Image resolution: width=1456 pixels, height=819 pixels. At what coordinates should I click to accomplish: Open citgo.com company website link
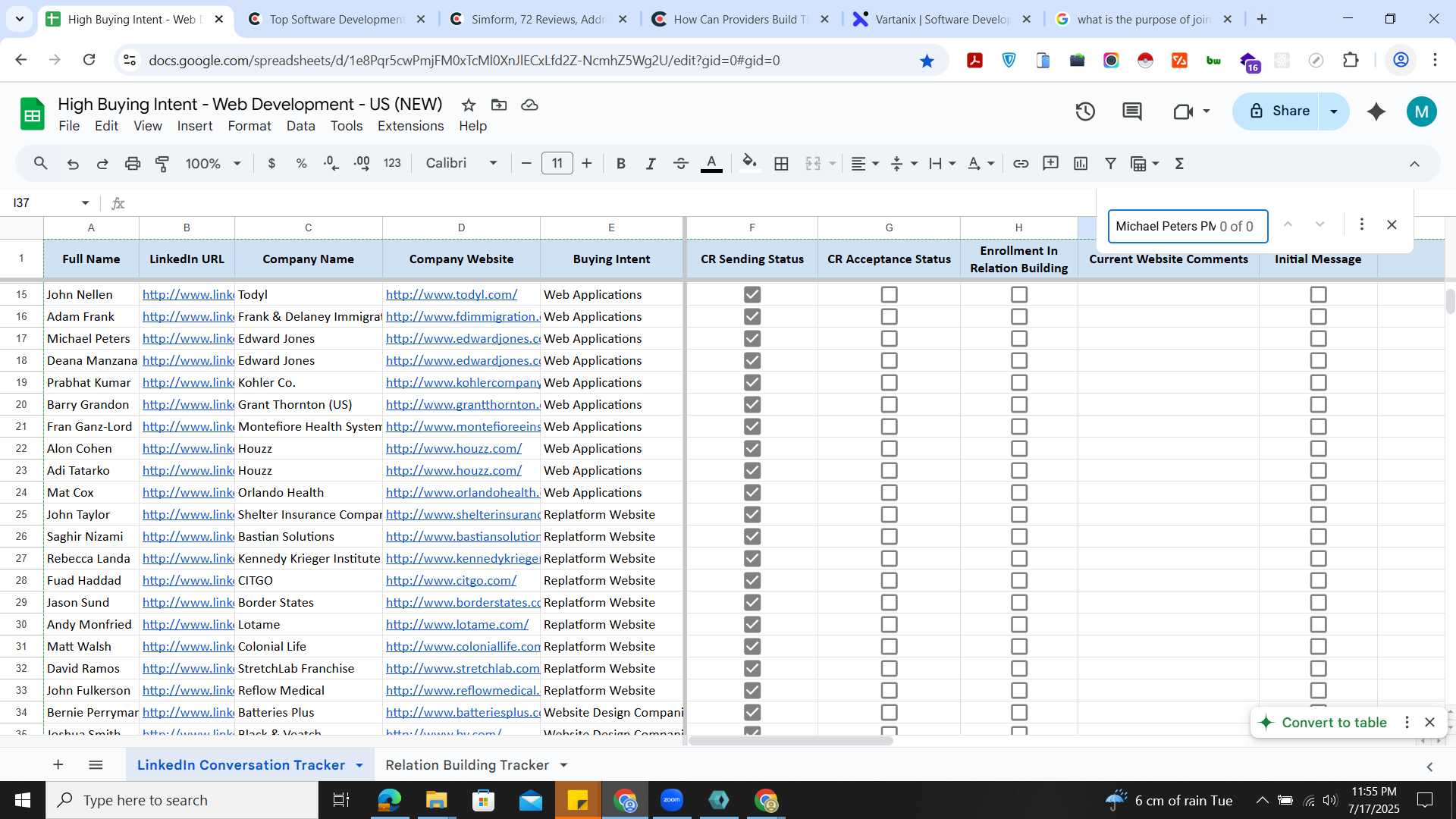point(451,580)
